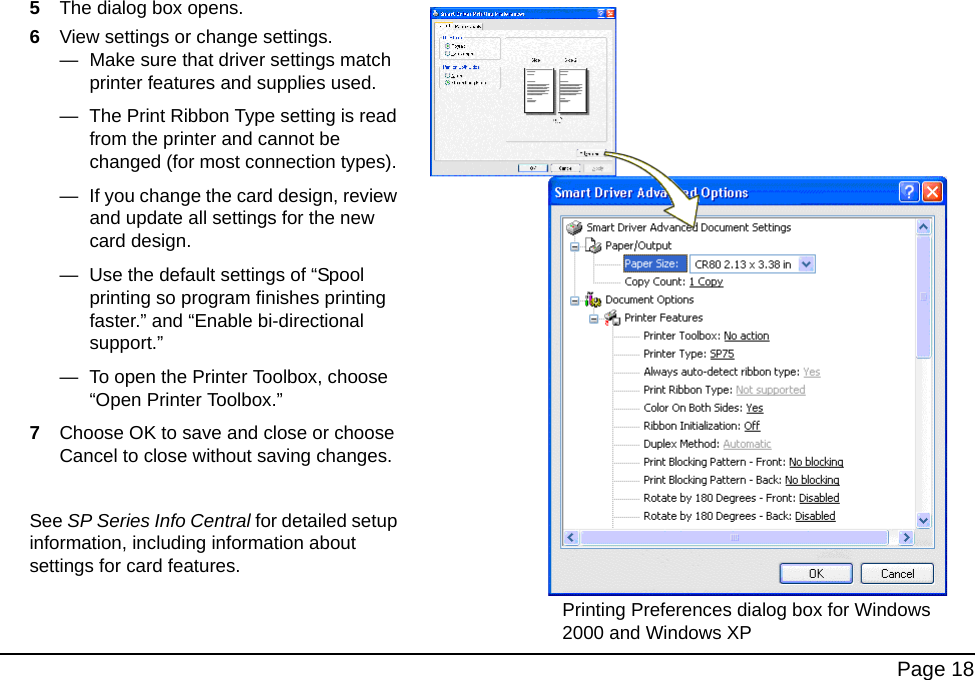Click the Side 1 page preview thumbnail
The image size is (975, 680).
pos(539,91)
